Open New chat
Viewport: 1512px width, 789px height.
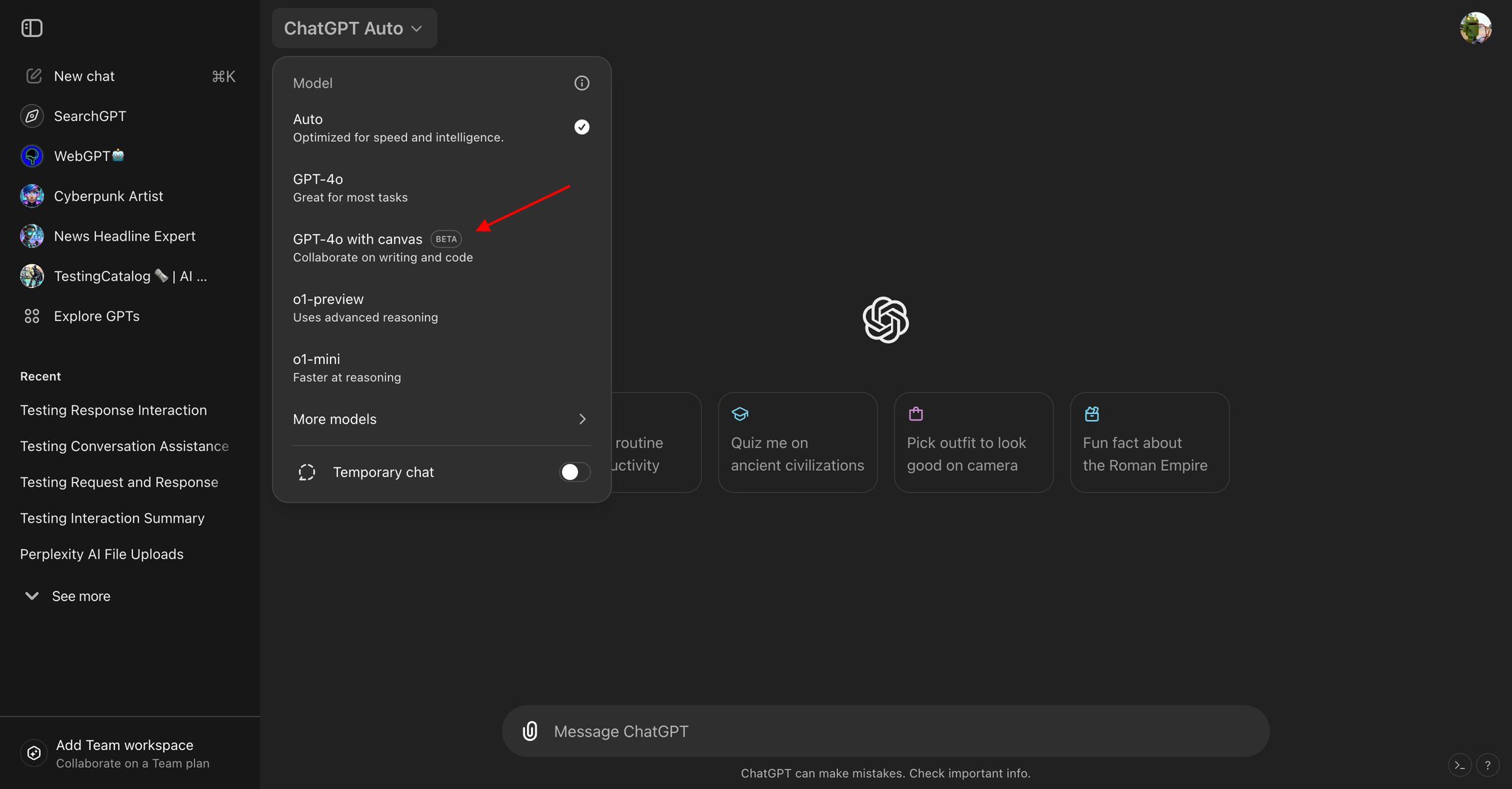pyautogui.click(x=130, y=76)
